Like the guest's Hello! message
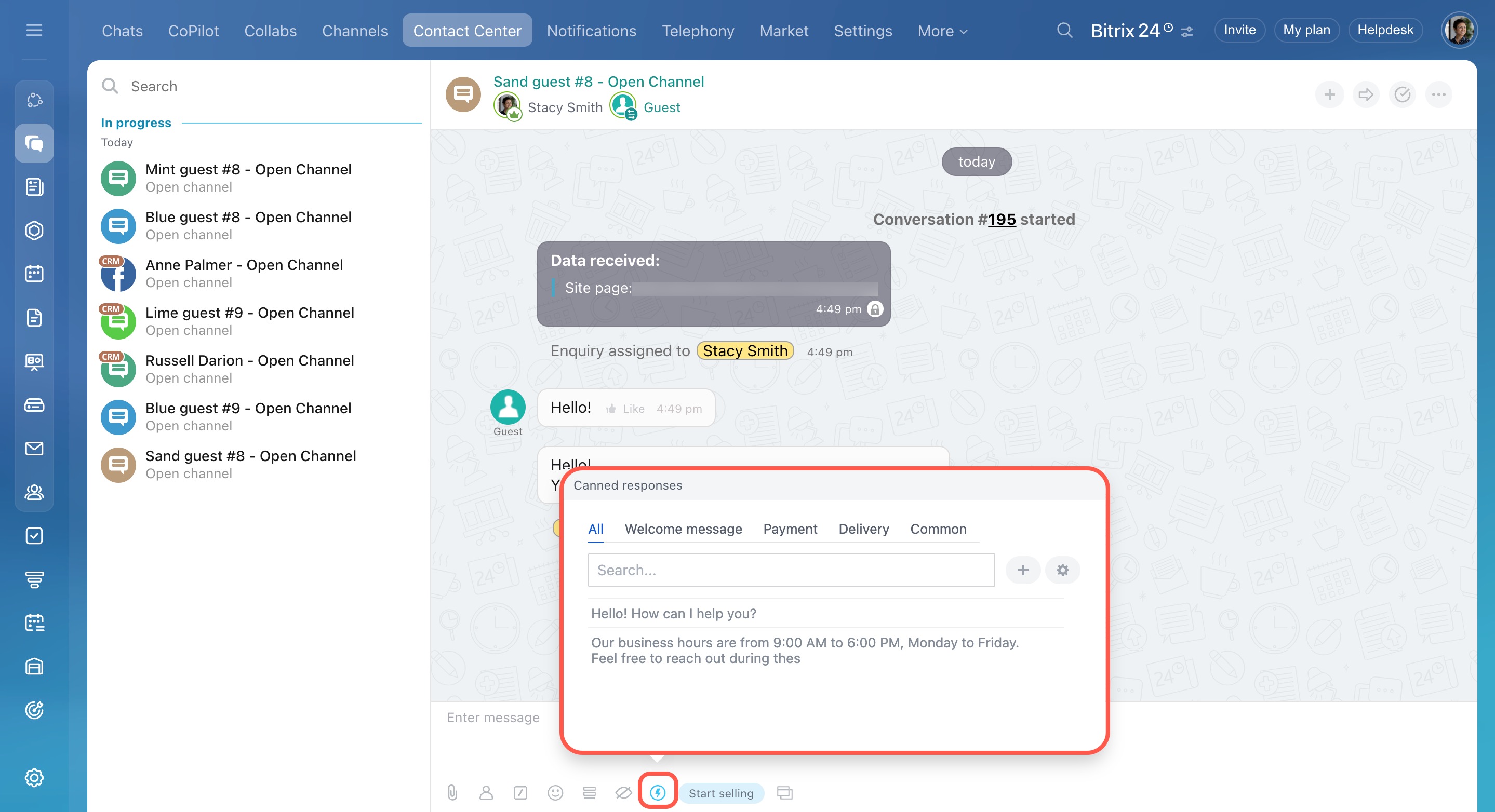Screen dimensions: 1495x812 click(x=625, y=408)
